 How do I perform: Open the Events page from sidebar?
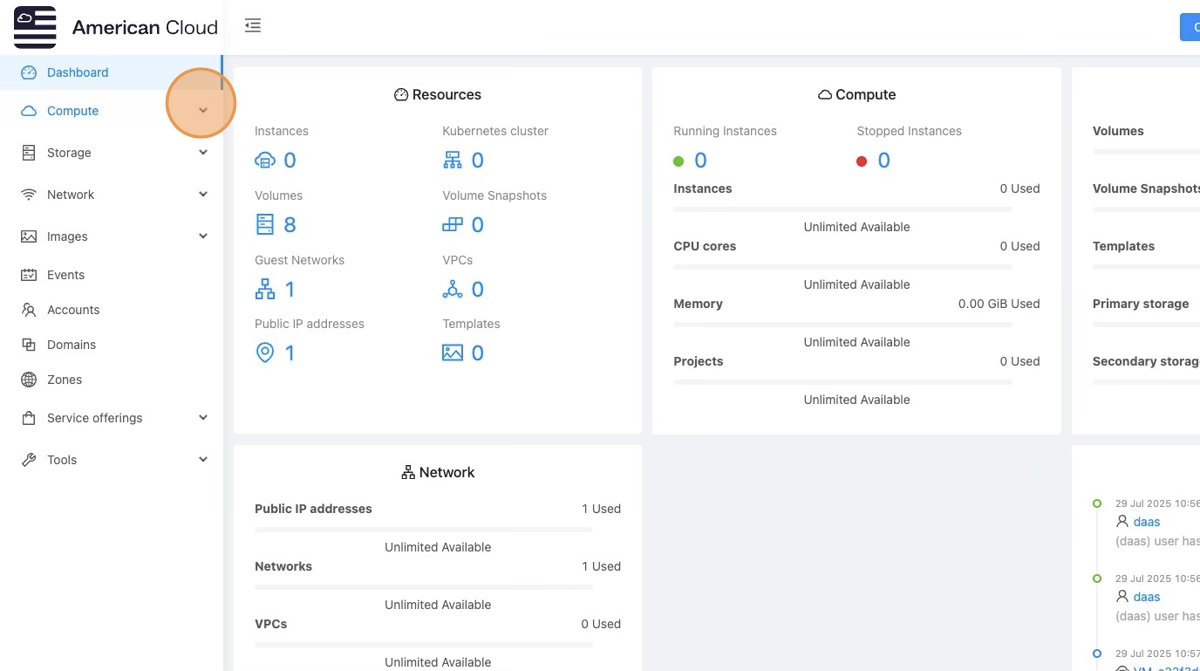tap(66, 275)
